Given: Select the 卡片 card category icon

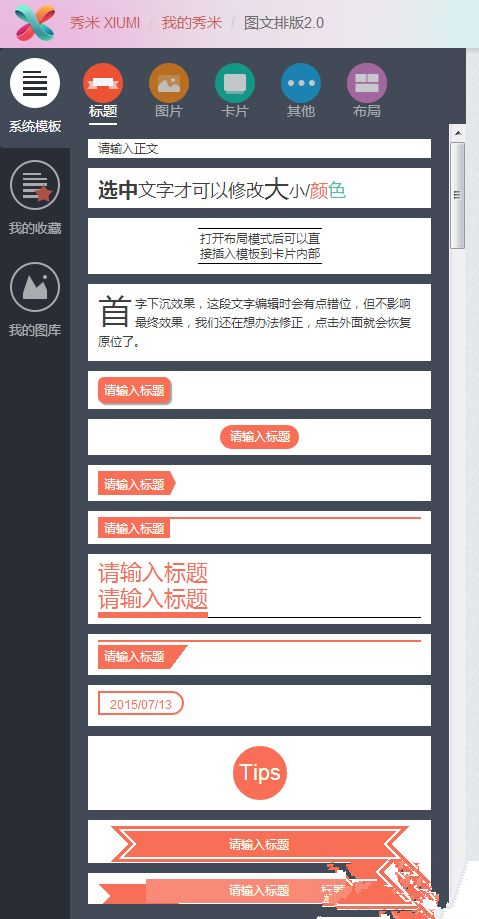Looking at the screenshot, I should (235, 83).
